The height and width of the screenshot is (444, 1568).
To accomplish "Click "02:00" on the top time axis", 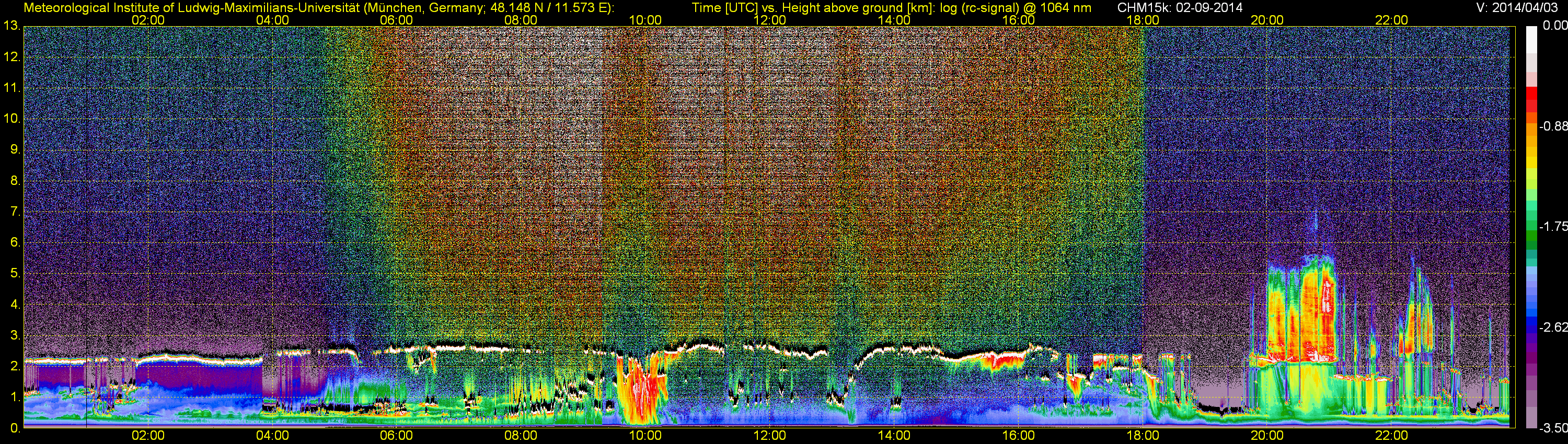I will pyautogui.click(x=148, y=20).
